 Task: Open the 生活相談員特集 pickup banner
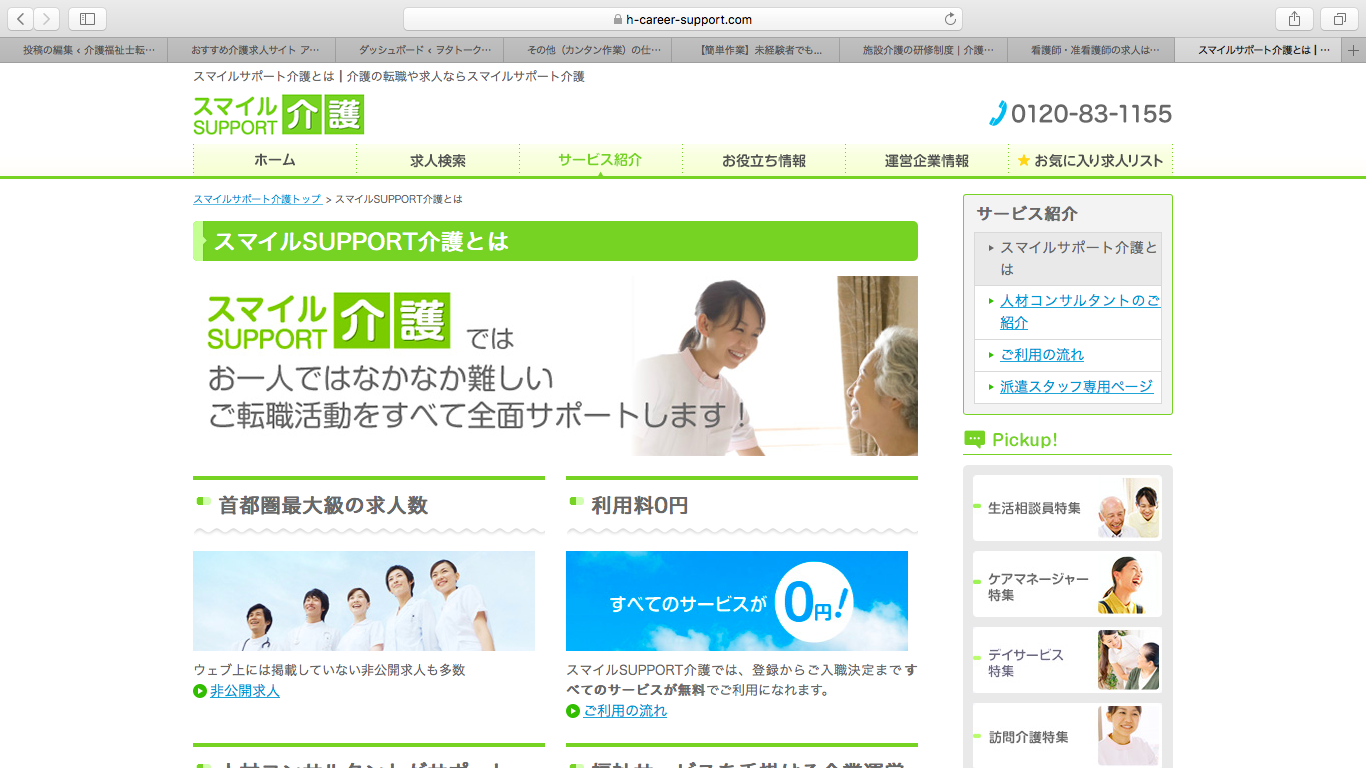[x=1067, y=508]
